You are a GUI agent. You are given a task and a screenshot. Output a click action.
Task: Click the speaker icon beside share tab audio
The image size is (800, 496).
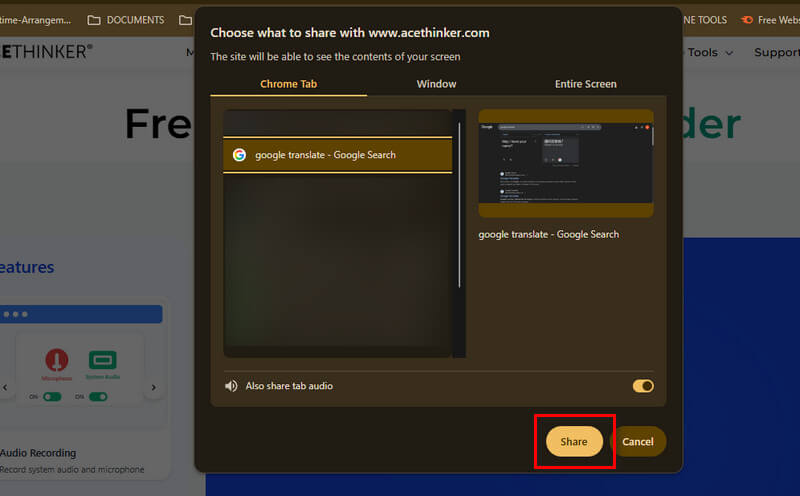[231, 386]
